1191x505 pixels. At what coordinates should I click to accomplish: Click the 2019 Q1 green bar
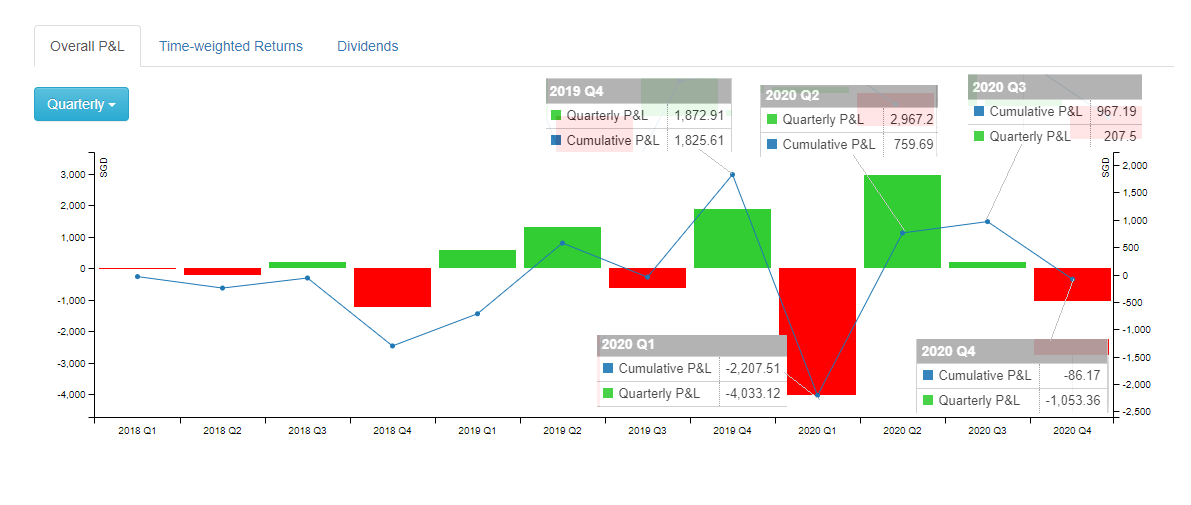pyautogui.click(x=477, y=259)
